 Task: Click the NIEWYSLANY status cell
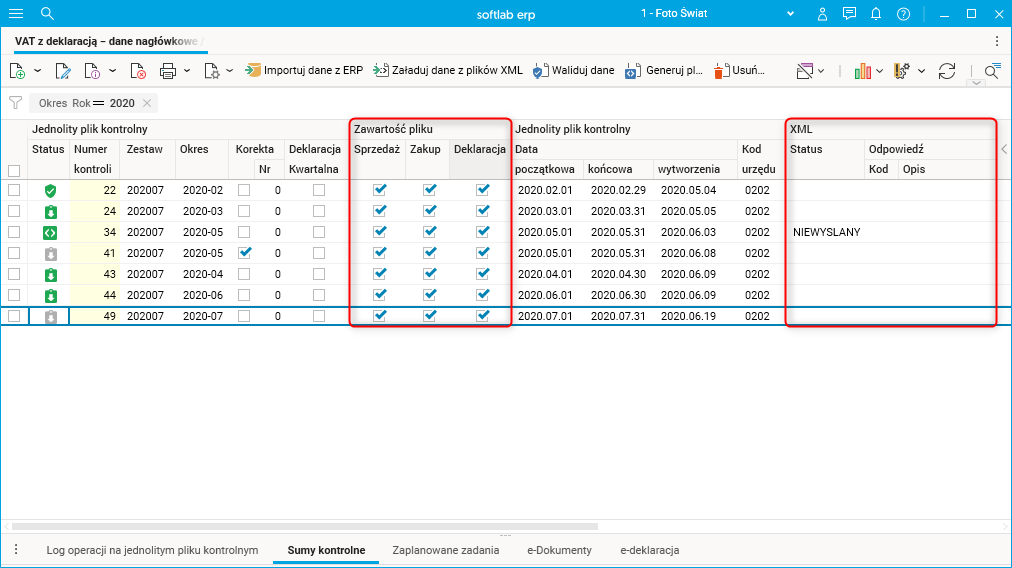coord(826,232)
